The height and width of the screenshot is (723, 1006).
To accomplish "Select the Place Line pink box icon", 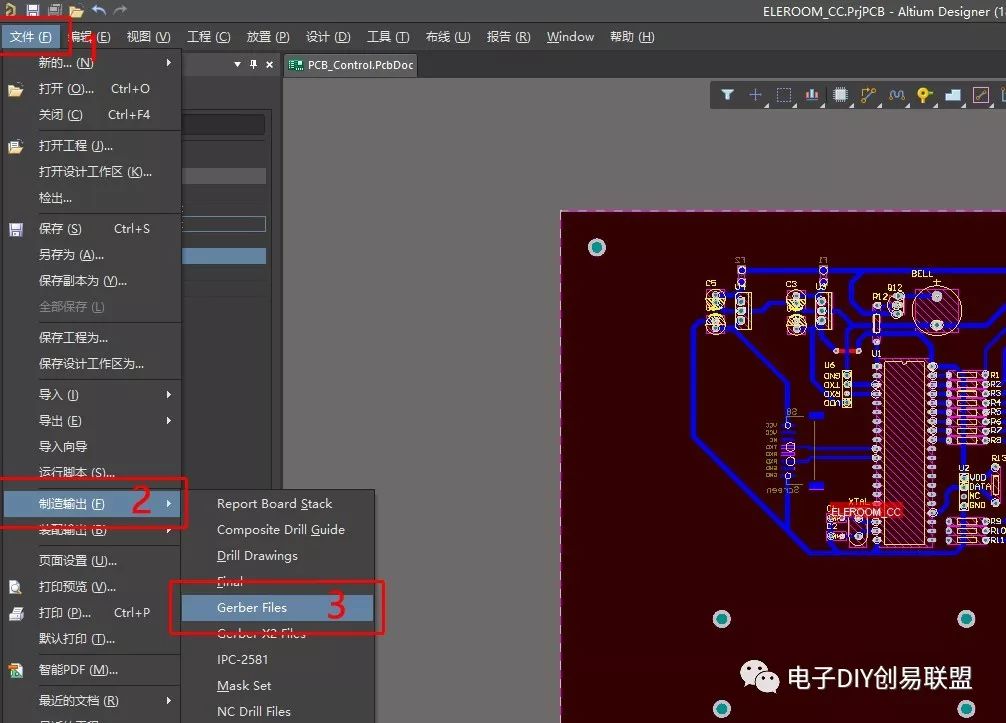I will [x=981, y=95].
